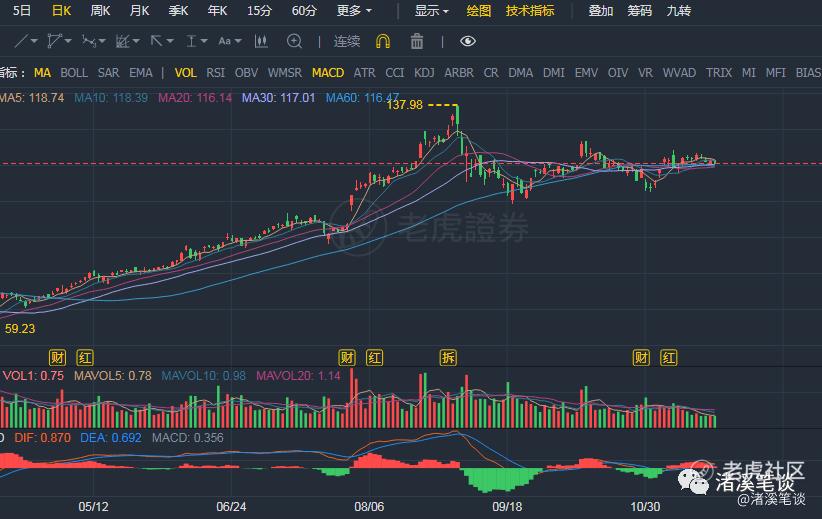
Task: Enable the WMSR indicator
Action: [285, 73]
